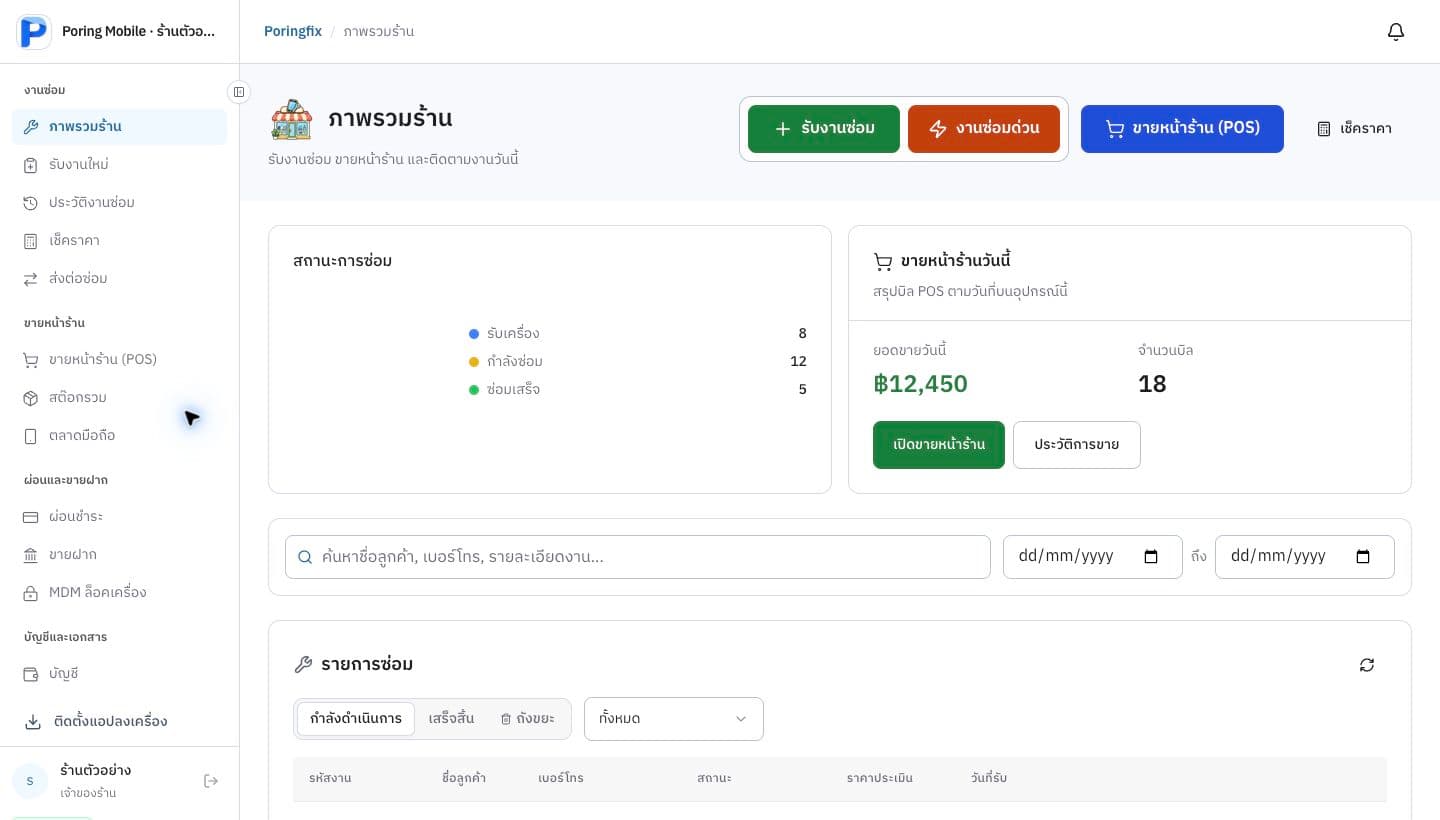The image size is (1440, 820).
Task: Switch to the เสร็จสิ้น tab
Action: click(451, 719)
